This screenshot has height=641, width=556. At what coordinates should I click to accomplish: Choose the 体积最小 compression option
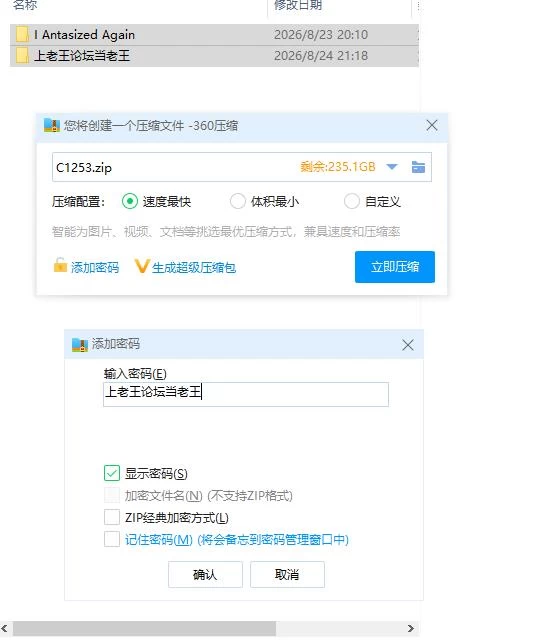238,201
